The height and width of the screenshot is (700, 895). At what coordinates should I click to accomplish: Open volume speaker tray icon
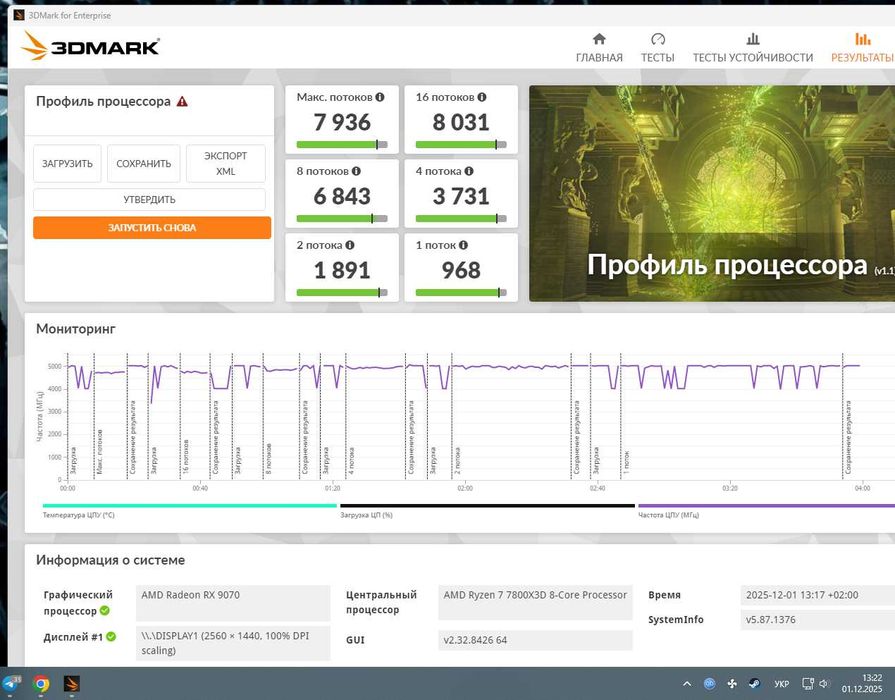click(x=824, y=683)
